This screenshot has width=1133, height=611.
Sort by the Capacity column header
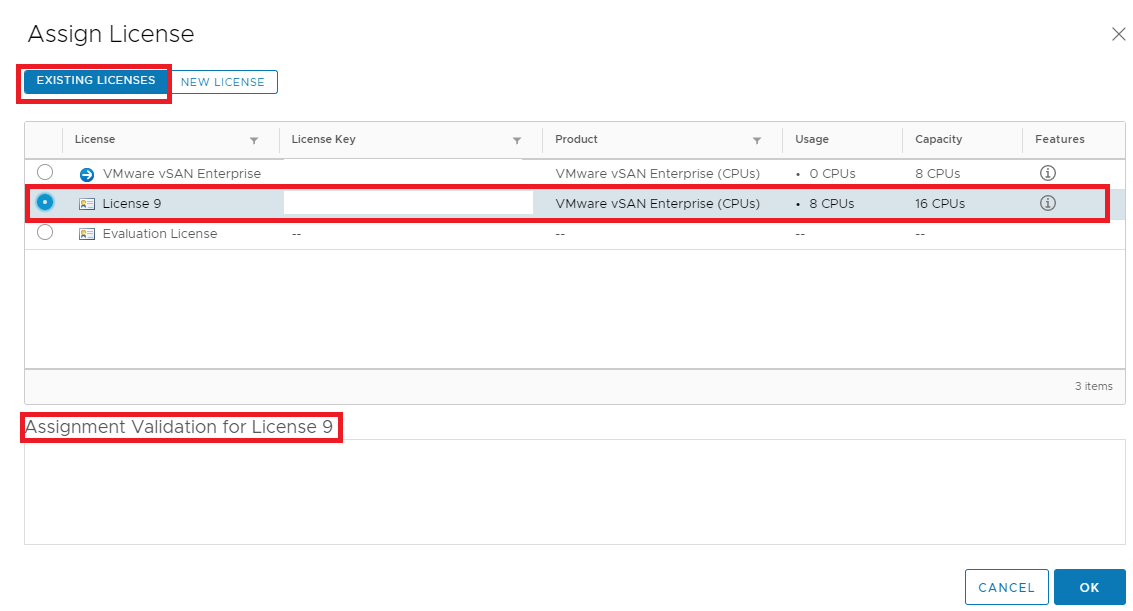click(938, 139)
